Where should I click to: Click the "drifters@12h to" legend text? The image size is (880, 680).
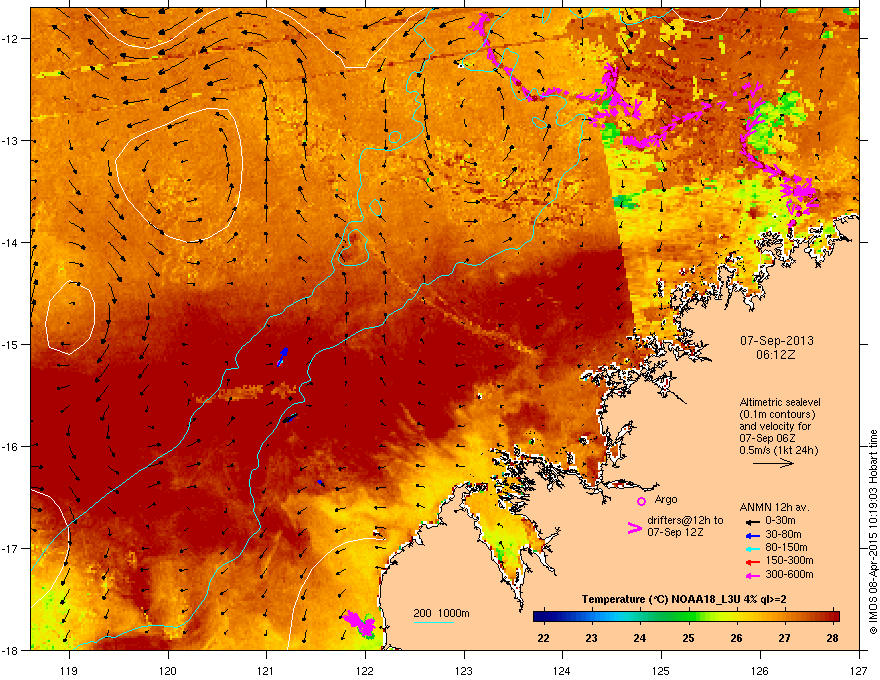(685, 521)
